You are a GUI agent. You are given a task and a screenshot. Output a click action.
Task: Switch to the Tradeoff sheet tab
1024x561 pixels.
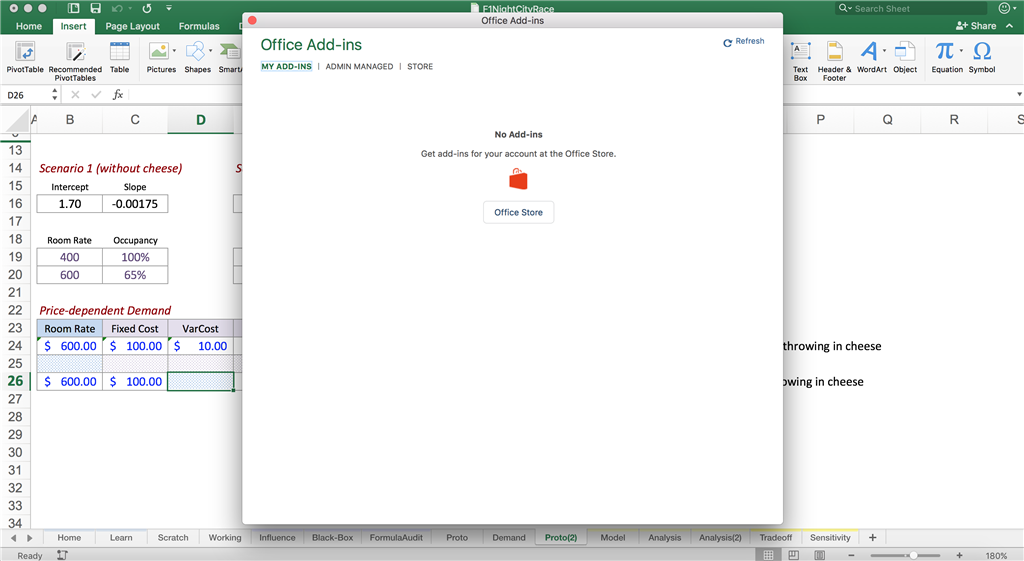click(775, 537)
